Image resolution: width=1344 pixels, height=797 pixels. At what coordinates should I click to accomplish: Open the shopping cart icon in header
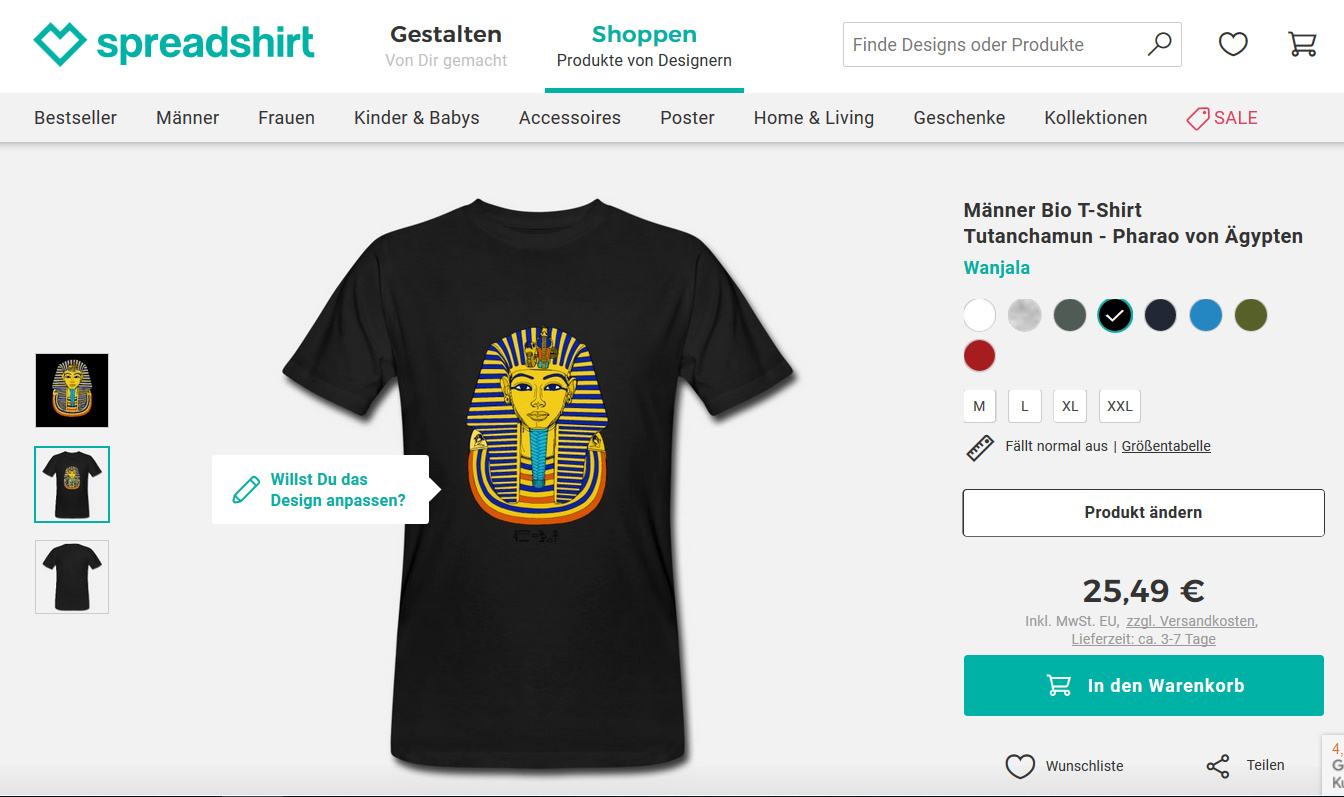click(1302, 44)
